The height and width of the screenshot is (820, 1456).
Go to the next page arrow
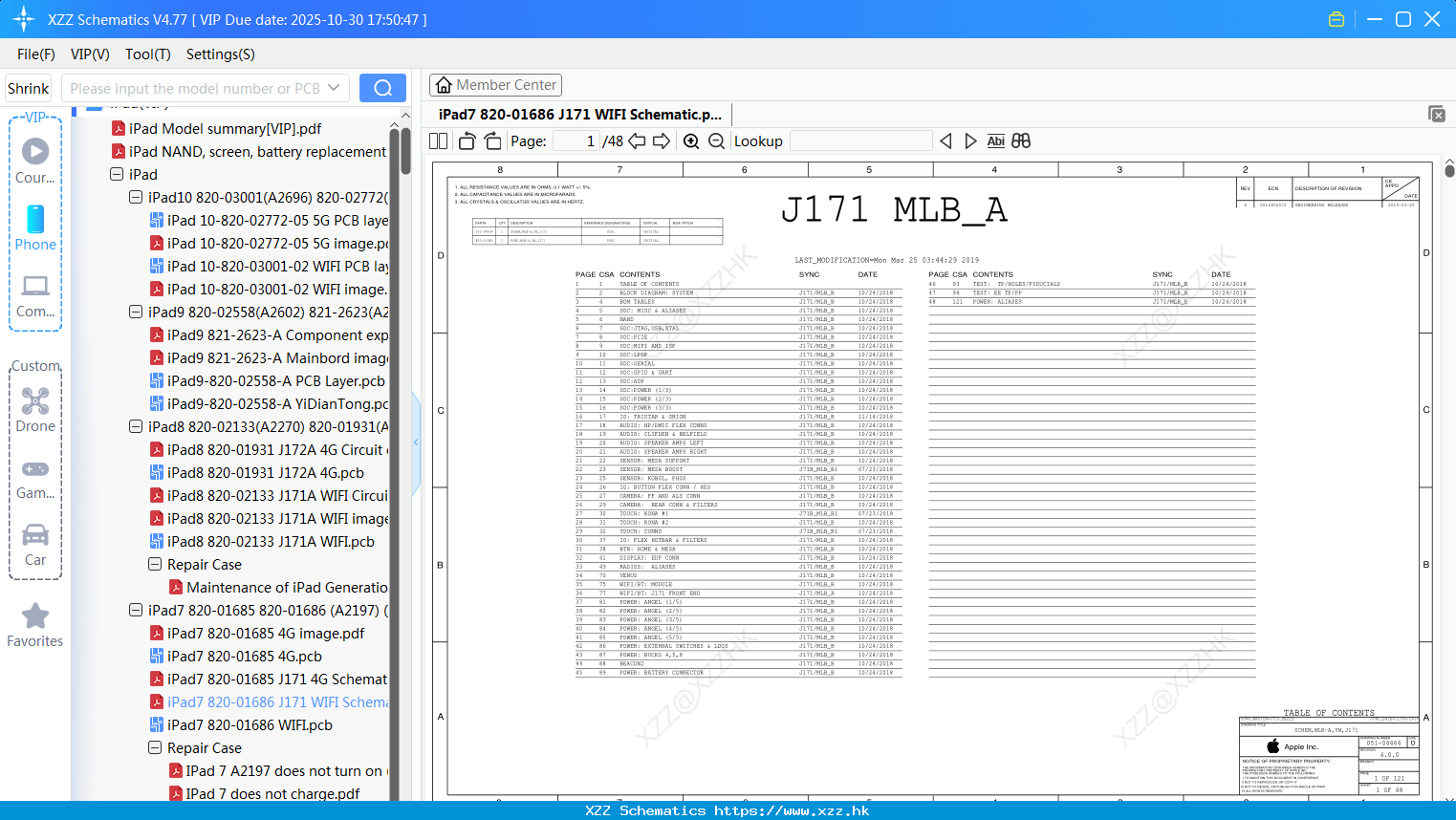coord(662,140)
